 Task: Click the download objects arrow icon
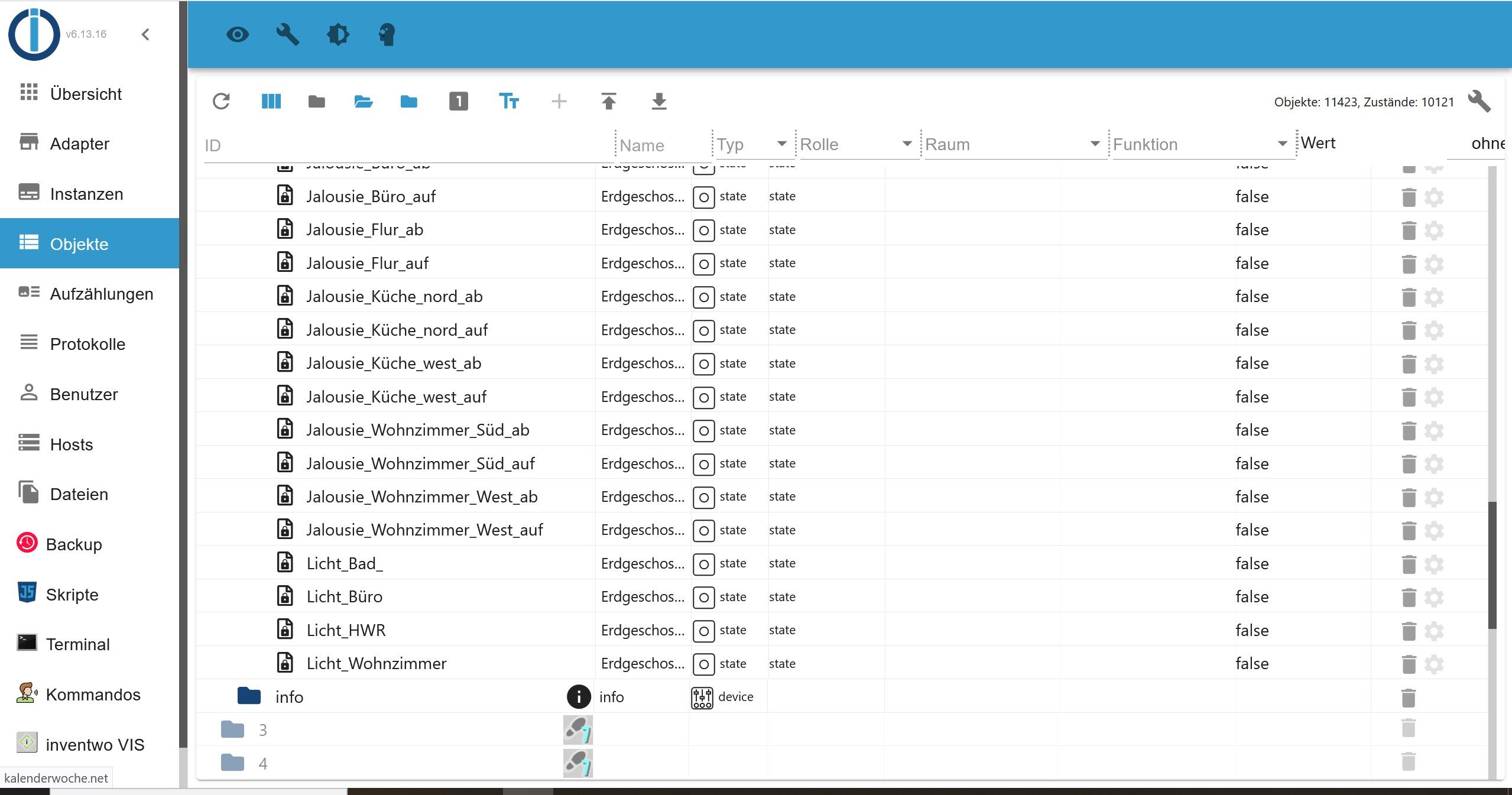pyautogui.click(x=658, y=102)
